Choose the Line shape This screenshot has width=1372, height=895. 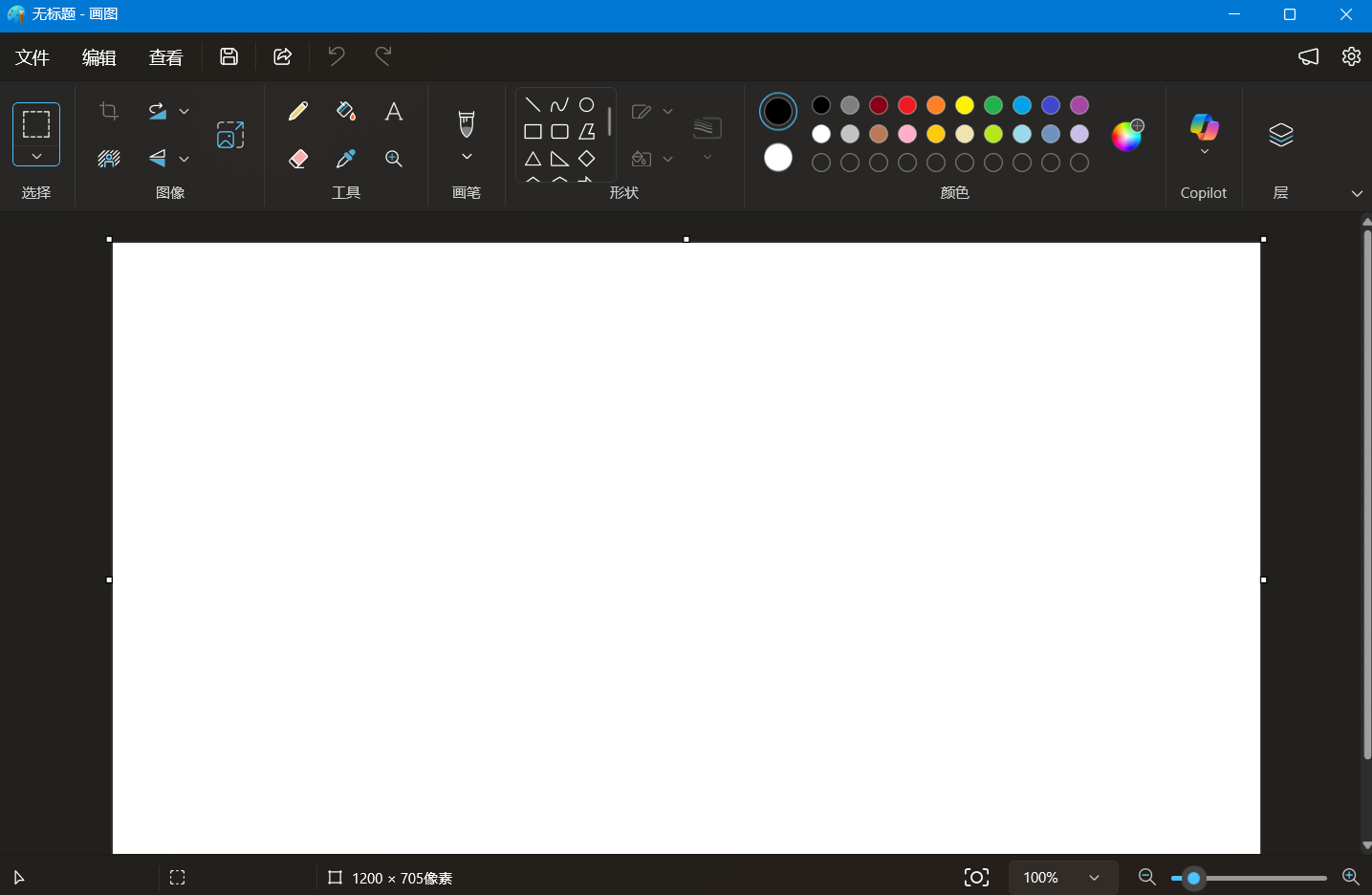coord(533,105)
